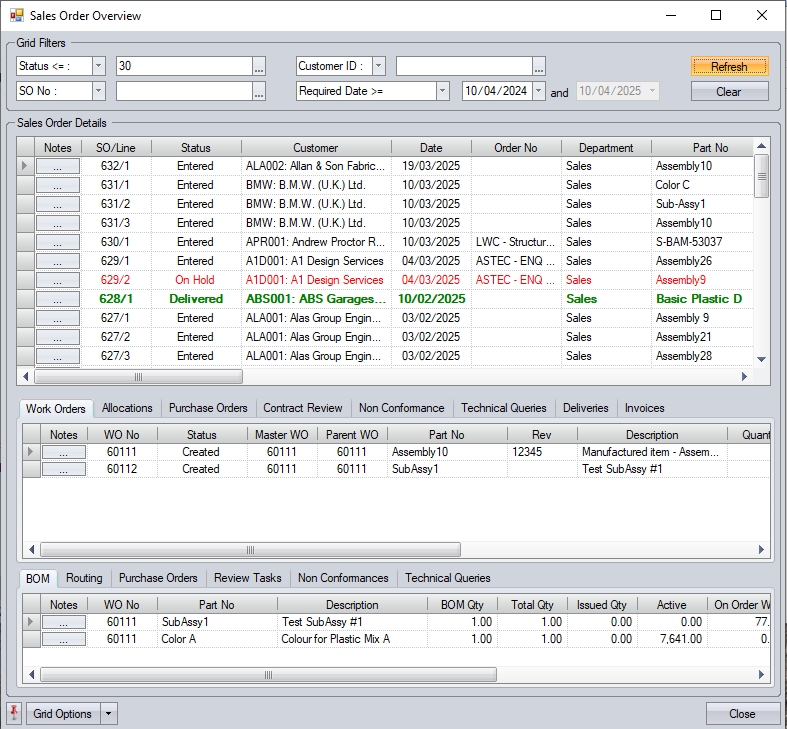Open notes for work order 60112
787x729 pixels.
(x=63, y=469)
